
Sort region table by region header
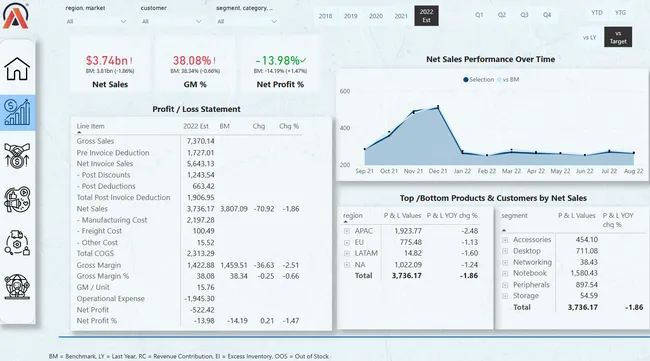353,216
